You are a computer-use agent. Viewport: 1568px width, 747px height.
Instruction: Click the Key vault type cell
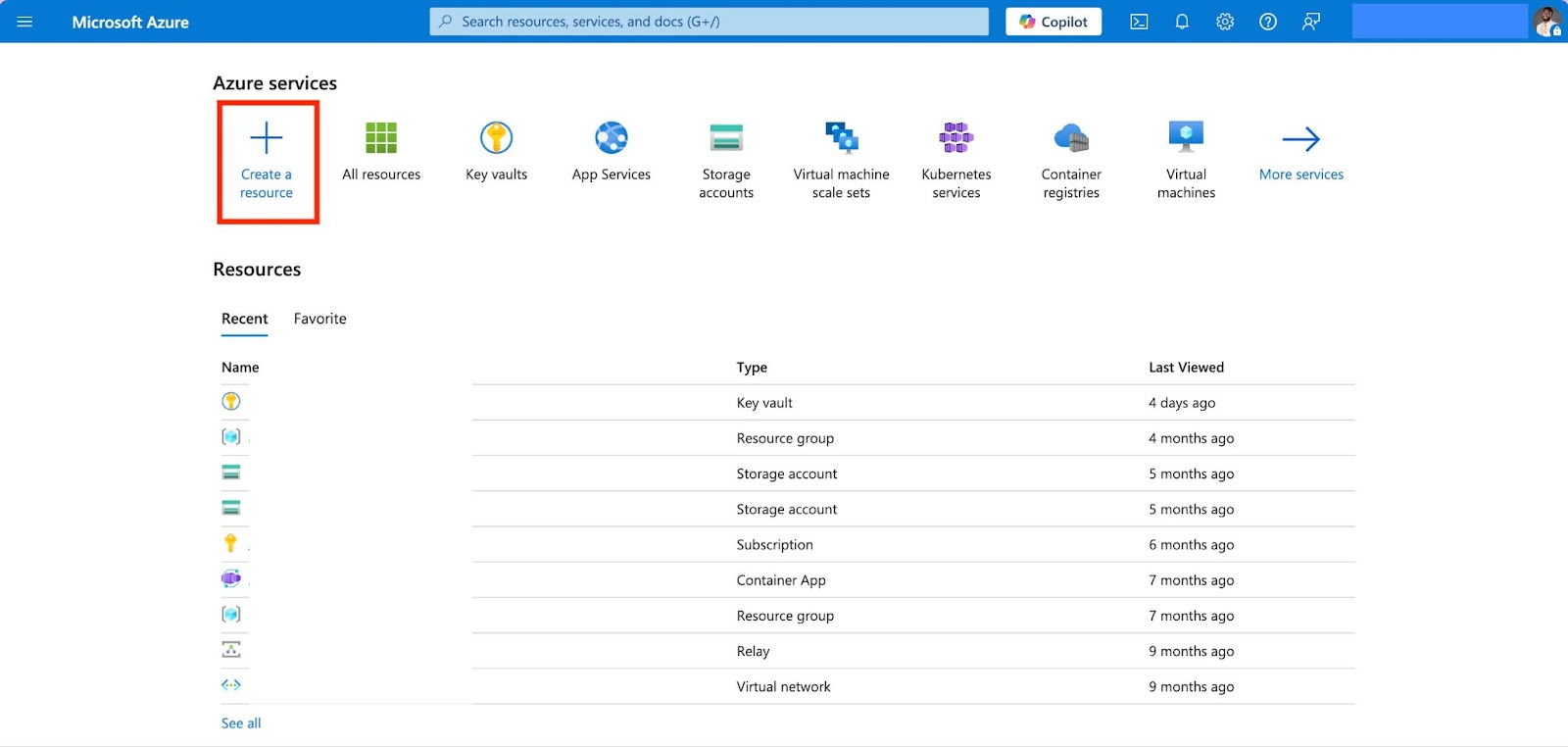click(764, 403)
